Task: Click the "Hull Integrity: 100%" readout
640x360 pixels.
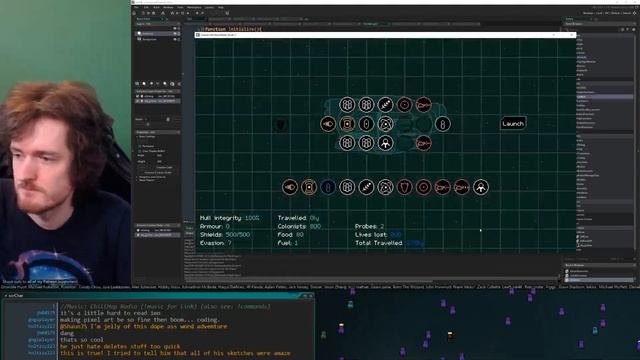Action: (x=229, y=218)
